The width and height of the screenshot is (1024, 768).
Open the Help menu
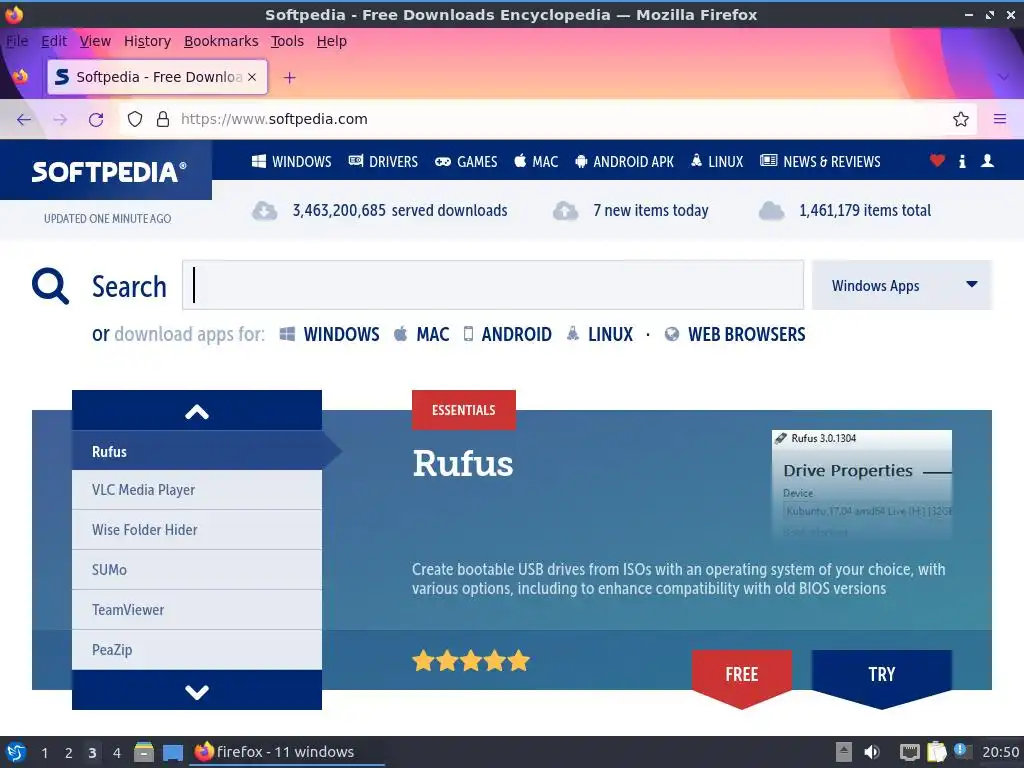[x=332, y=41]
